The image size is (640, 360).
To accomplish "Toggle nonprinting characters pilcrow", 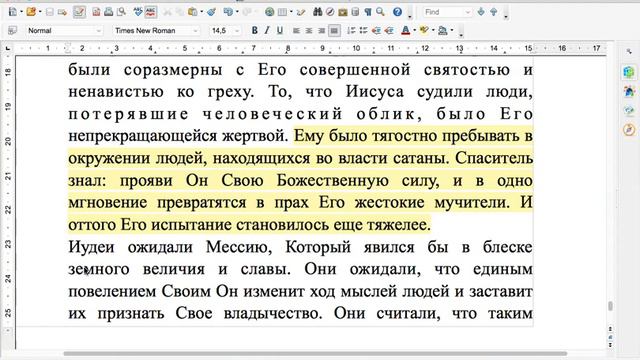I will pos(368,12).
